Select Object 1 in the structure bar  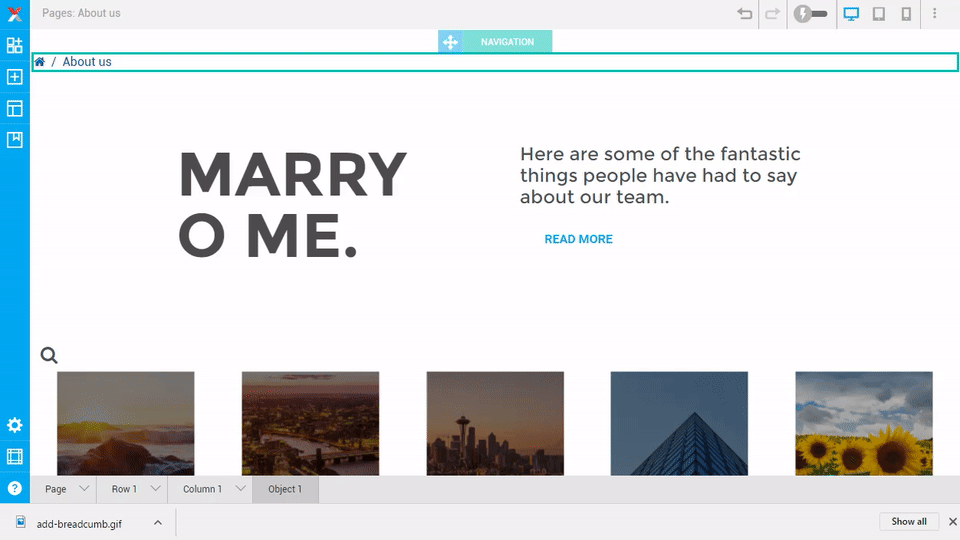click(x=285, y=489)
